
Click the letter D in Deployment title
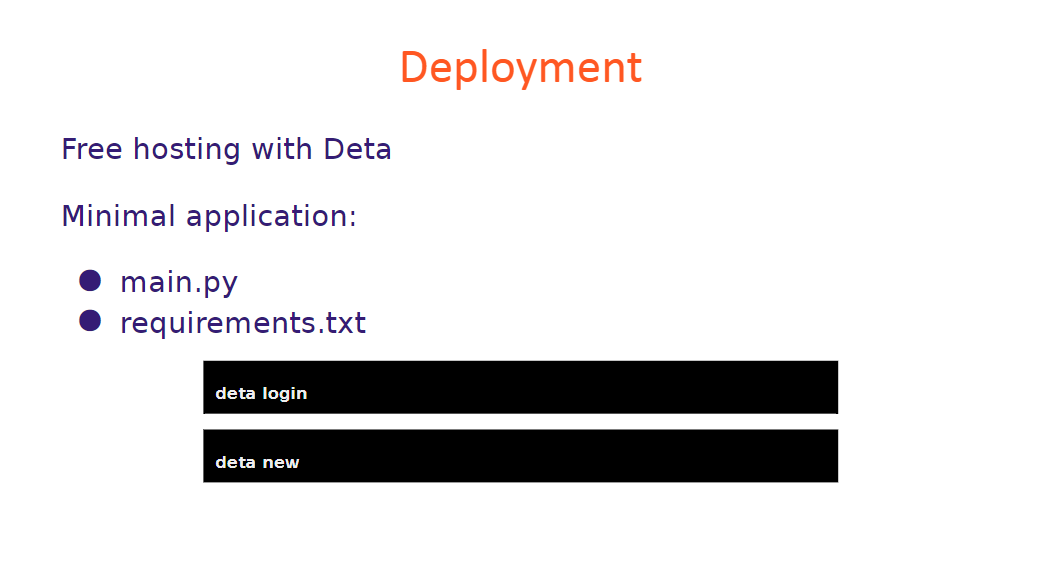pos(413,68)
